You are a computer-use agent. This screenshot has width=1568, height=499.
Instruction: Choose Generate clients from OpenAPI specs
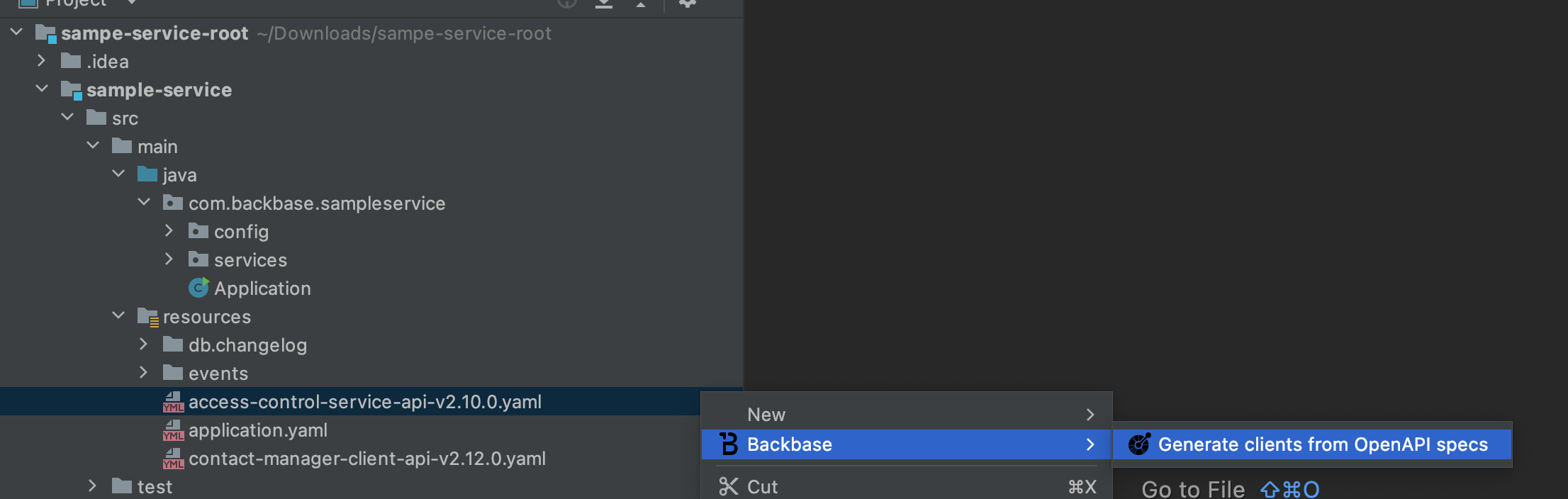[x=1312, y=444]
